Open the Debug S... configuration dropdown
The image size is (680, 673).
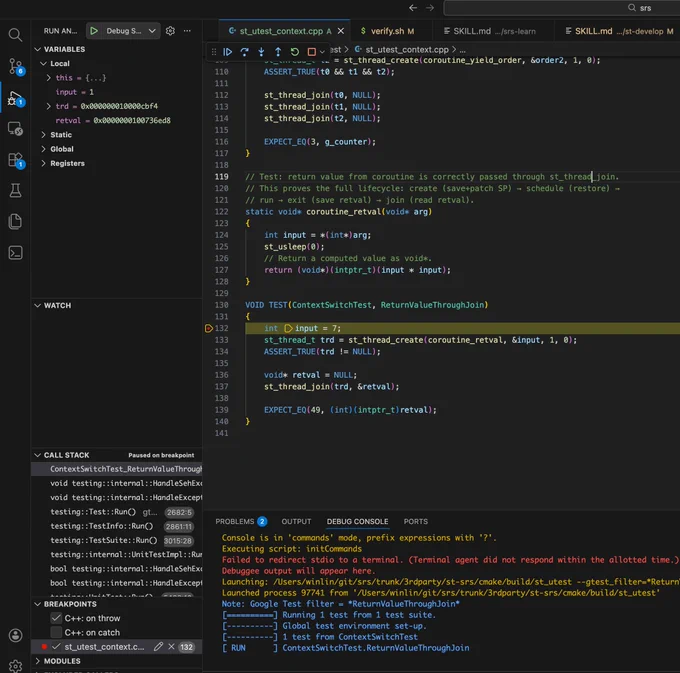129,31
